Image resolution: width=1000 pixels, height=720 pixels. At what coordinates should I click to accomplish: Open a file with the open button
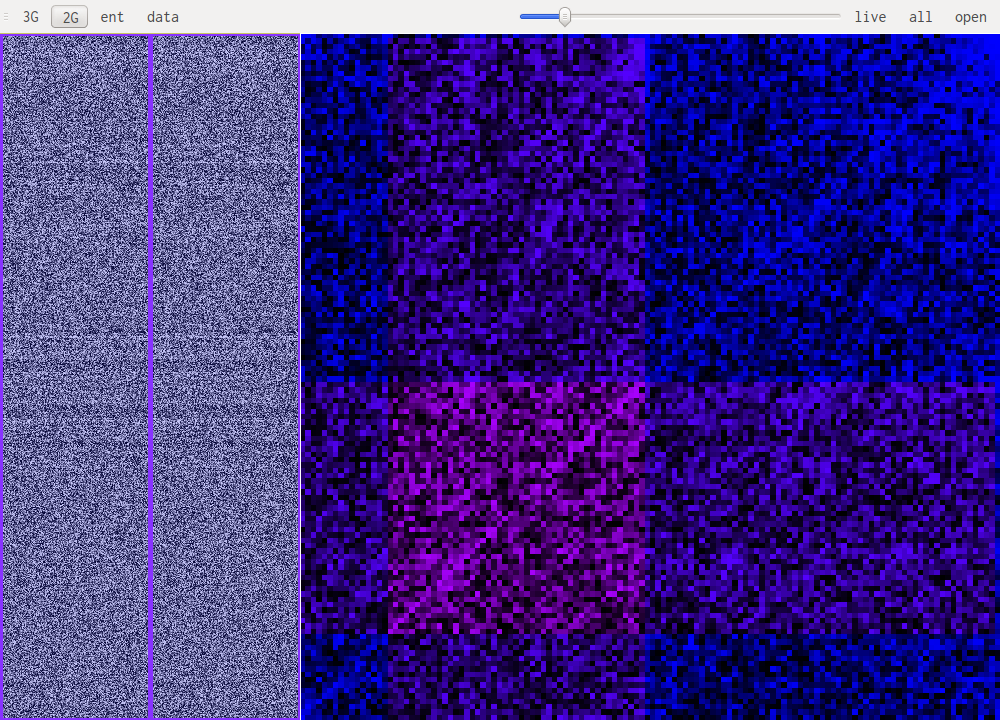970,17
